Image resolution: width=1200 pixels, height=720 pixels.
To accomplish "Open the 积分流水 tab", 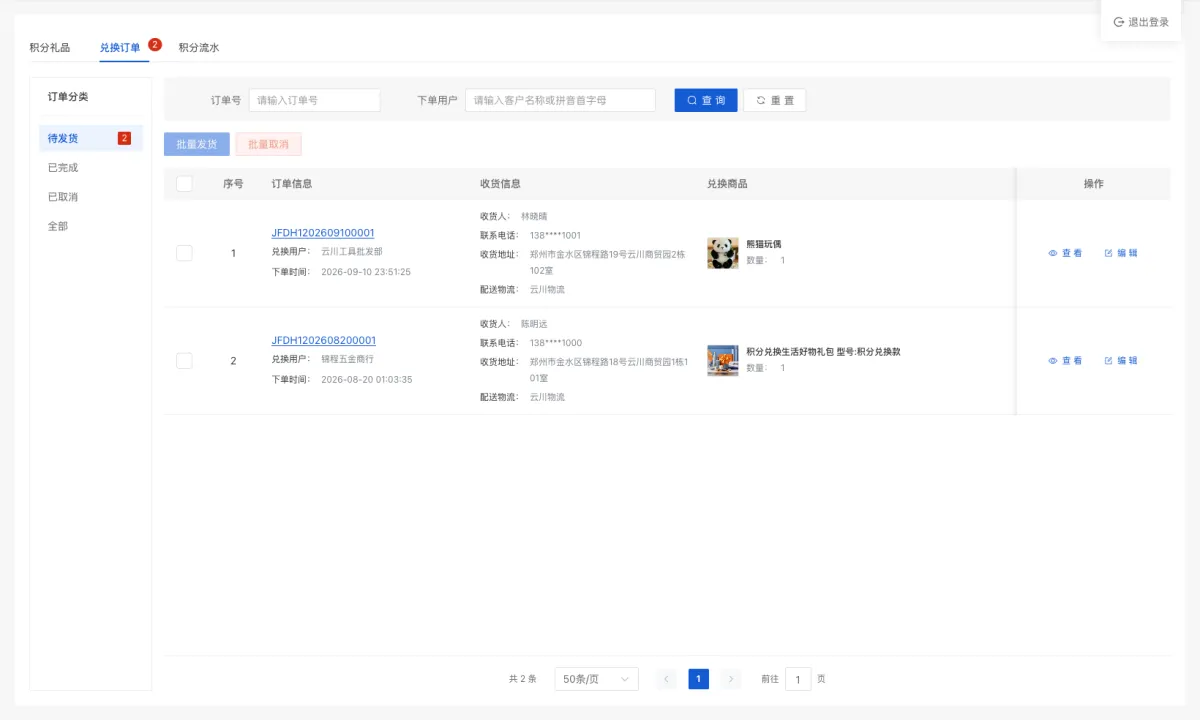I will 199,48.
